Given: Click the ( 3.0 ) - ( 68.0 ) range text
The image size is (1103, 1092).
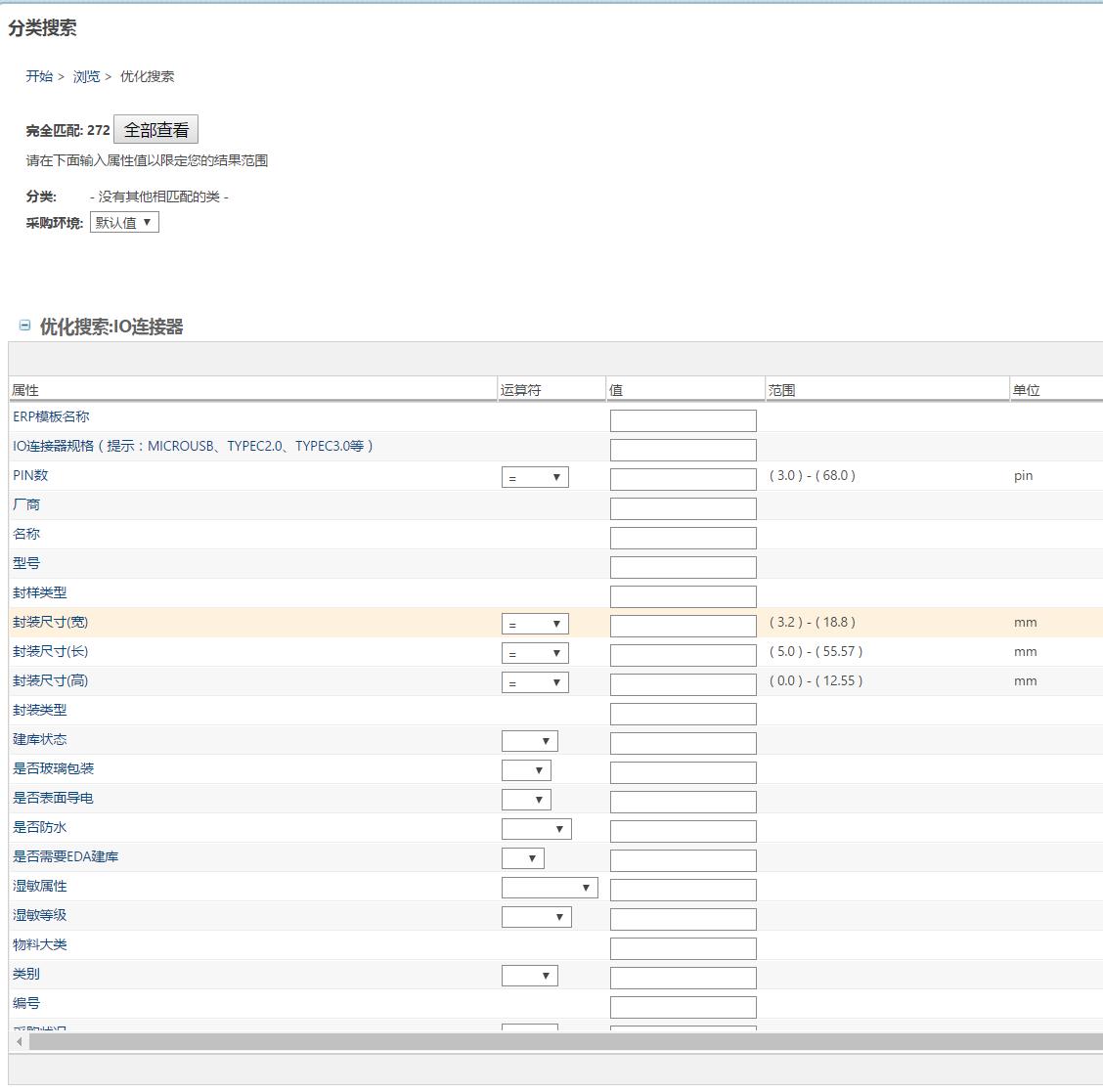Looking at the screenshot, I should pos(813,475).
